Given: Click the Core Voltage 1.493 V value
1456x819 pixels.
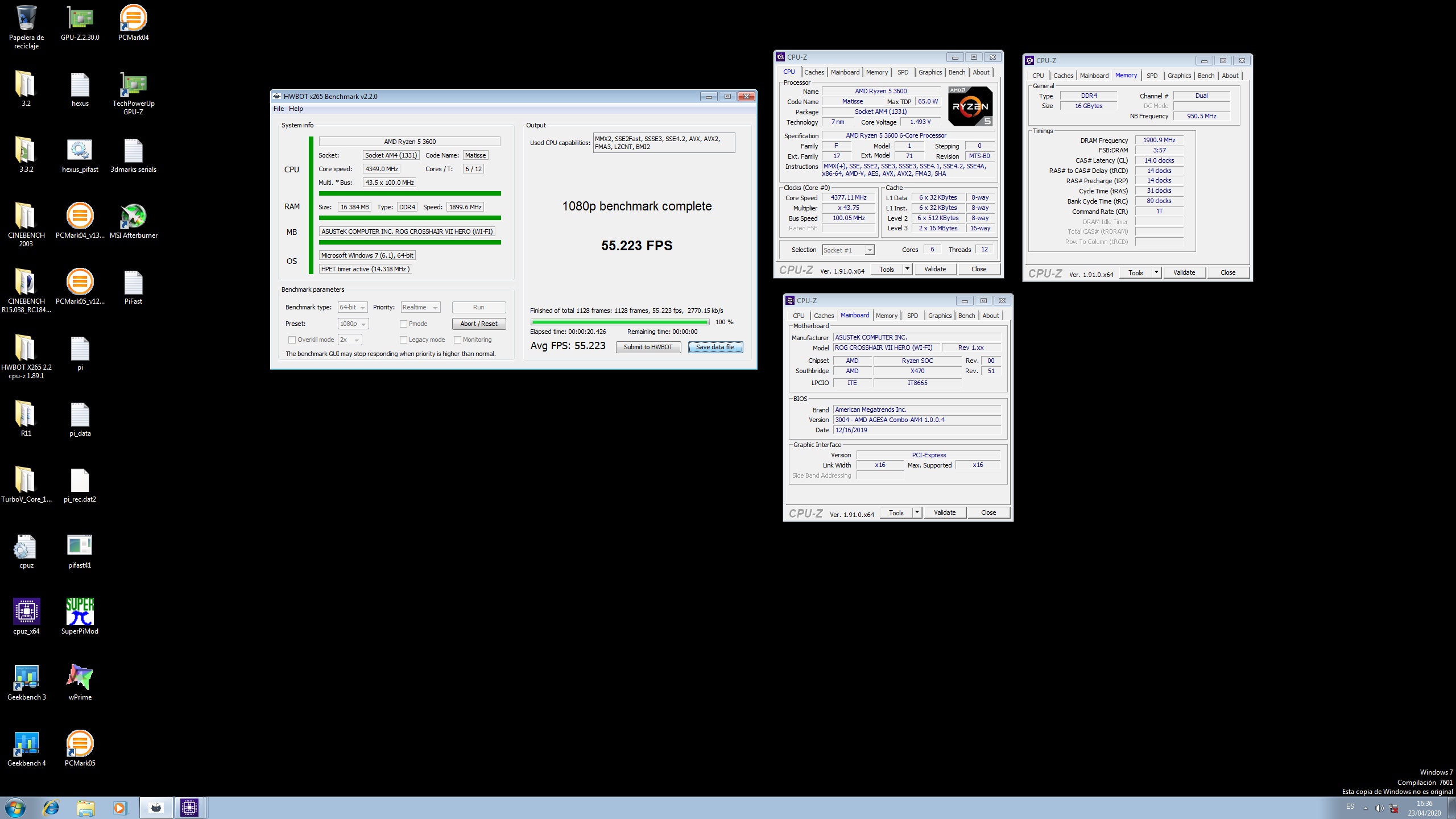Looking at the screenshot, I should click(x=920, y=122).
